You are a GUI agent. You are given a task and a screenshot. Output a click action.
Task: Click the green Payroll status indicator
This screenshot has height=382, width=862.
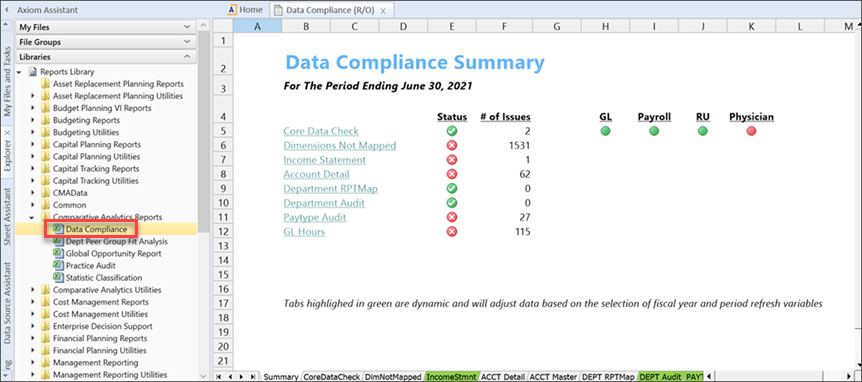654,131
